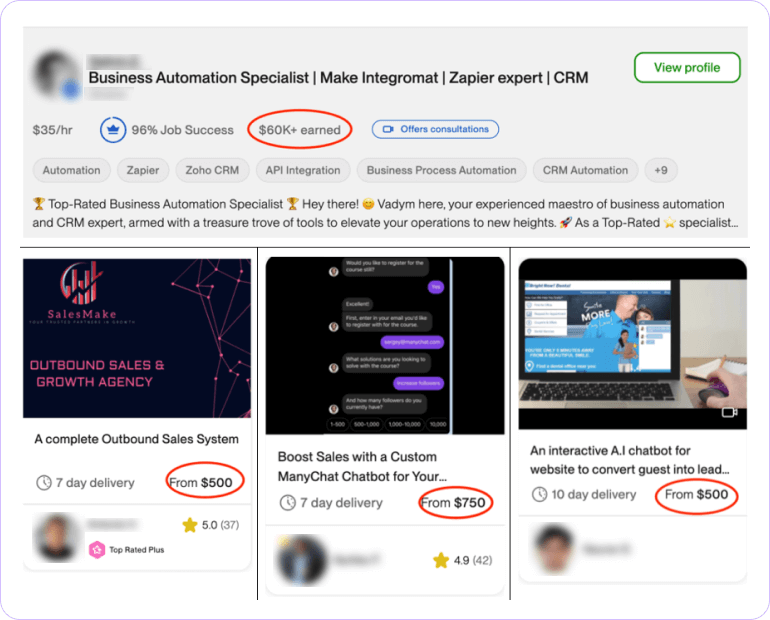
Task: Select the API Integration skill tag
Action: coord(303,170)
